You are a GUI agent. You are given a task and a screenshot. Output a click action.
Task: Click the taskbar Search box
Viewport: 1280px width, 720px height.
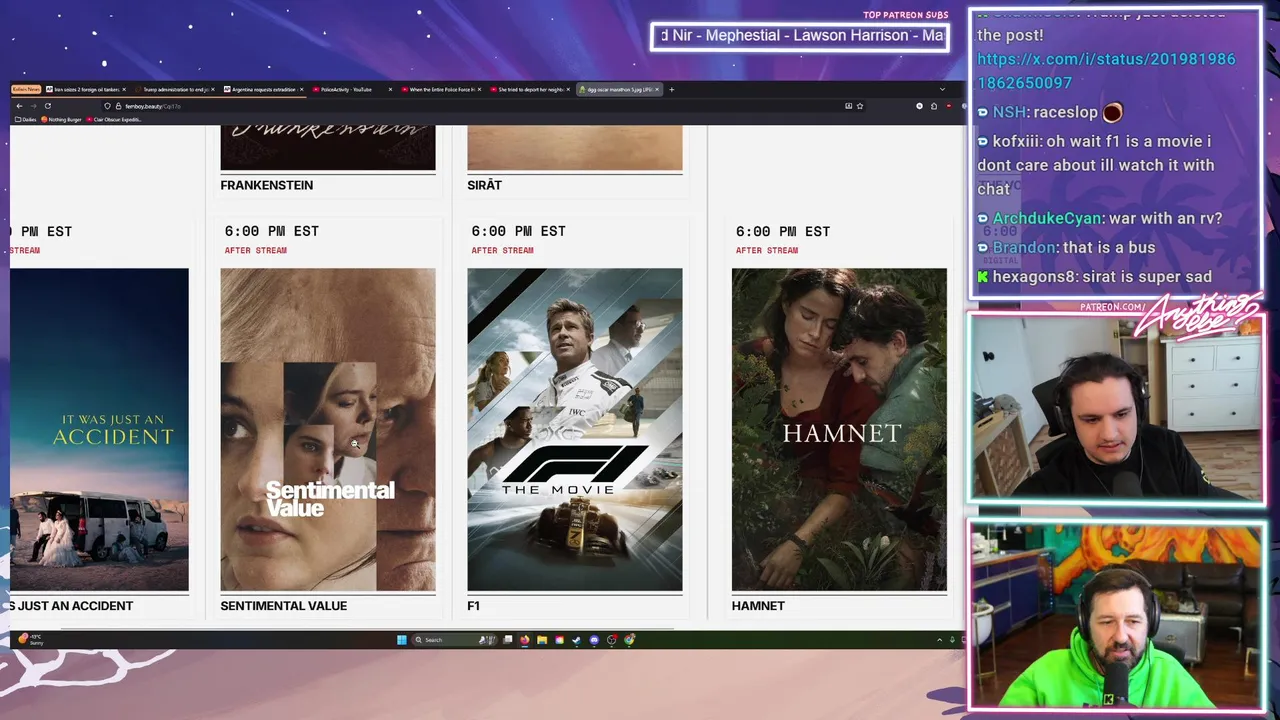coord(454,640)
